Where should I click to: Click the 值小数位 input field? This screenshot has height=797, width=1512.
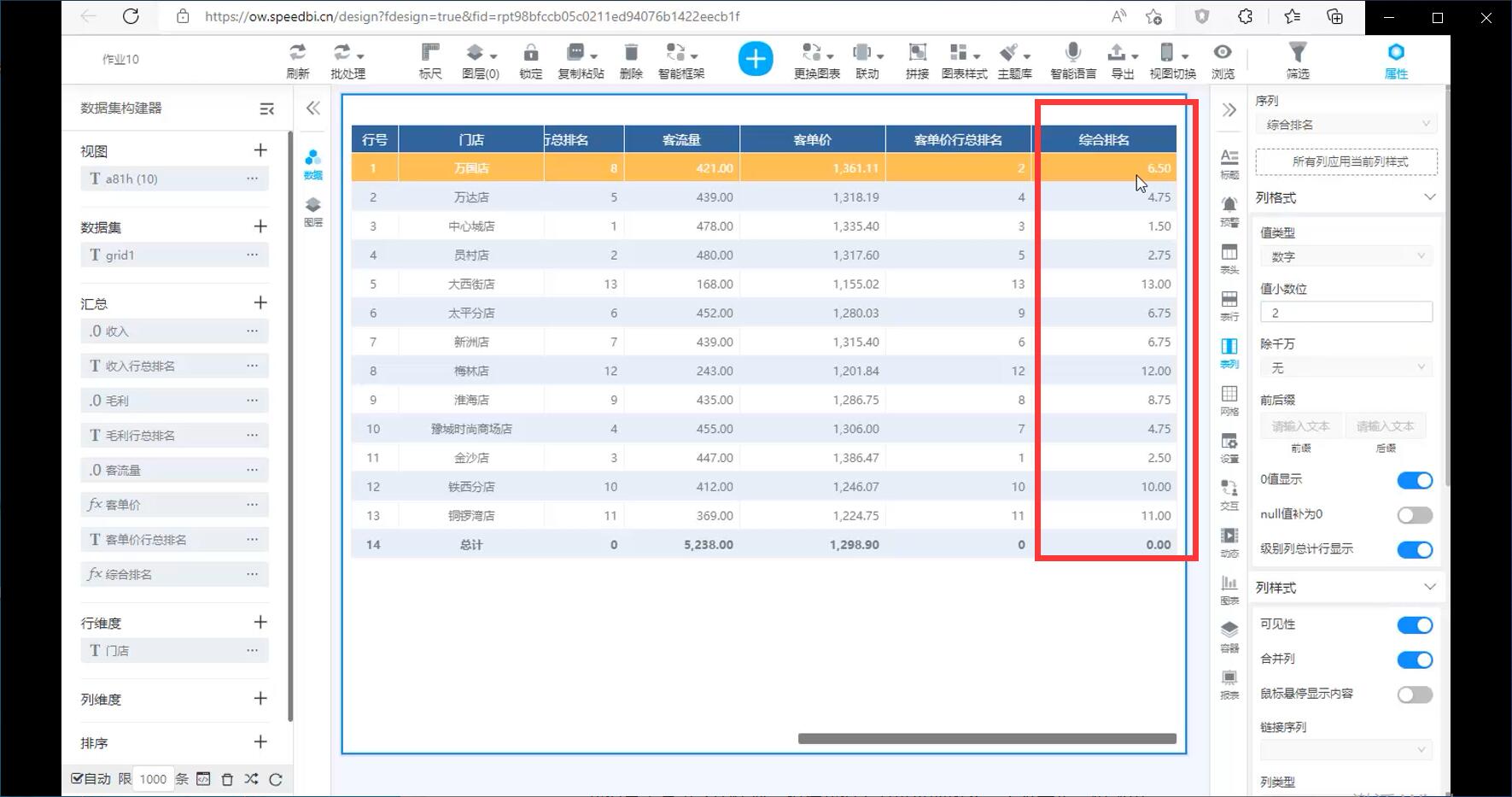click(x=1346, y=313)
